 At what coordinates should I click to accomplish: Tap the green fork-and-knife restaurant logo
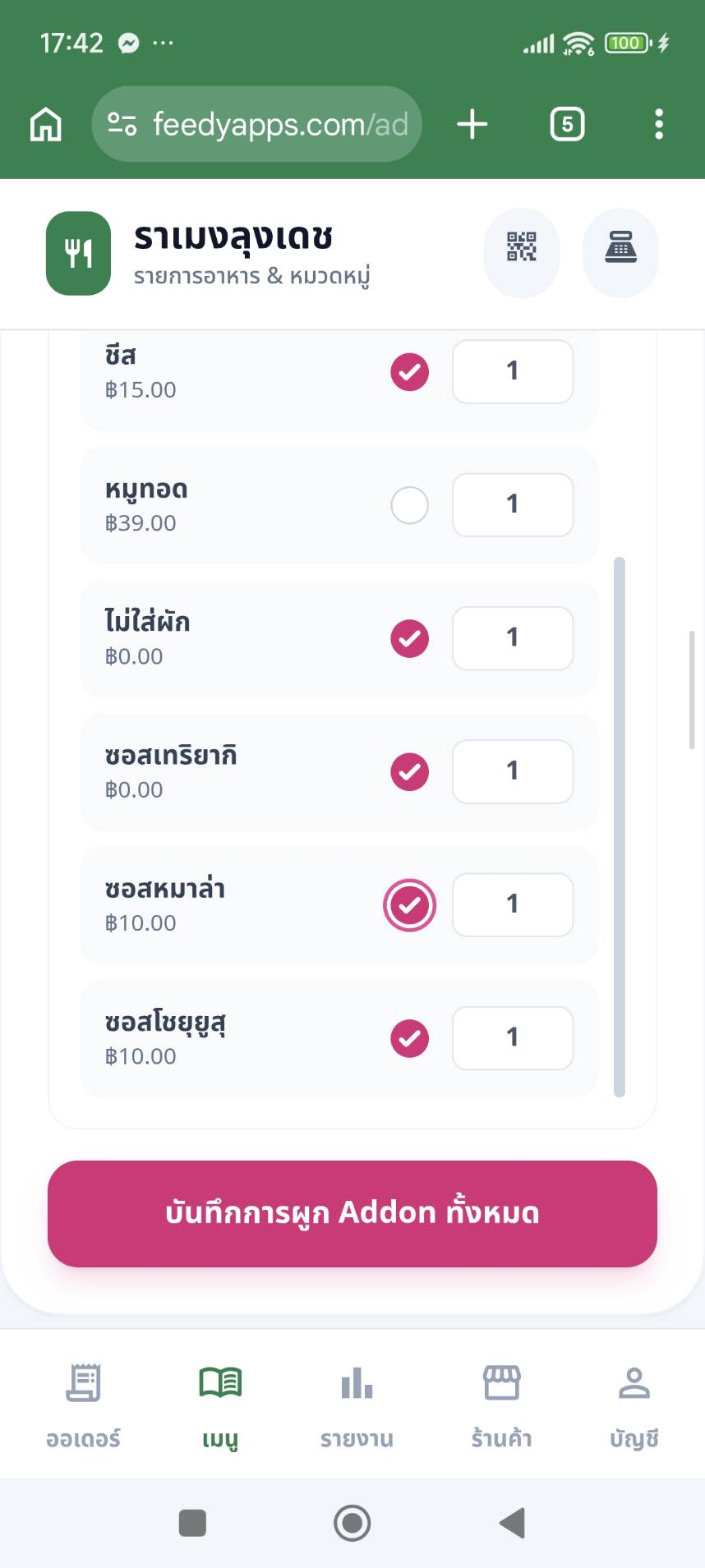78,253
